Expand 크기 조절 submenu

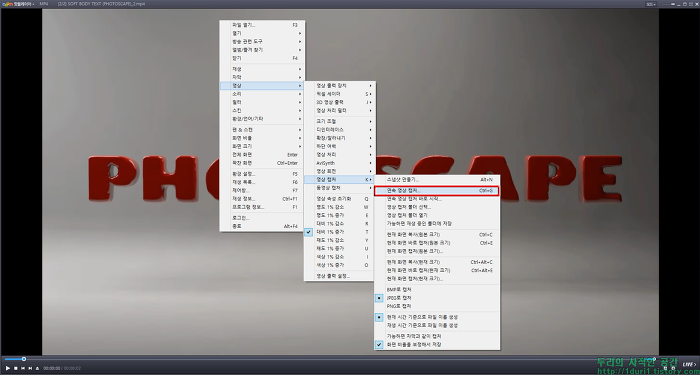[339, 121]
